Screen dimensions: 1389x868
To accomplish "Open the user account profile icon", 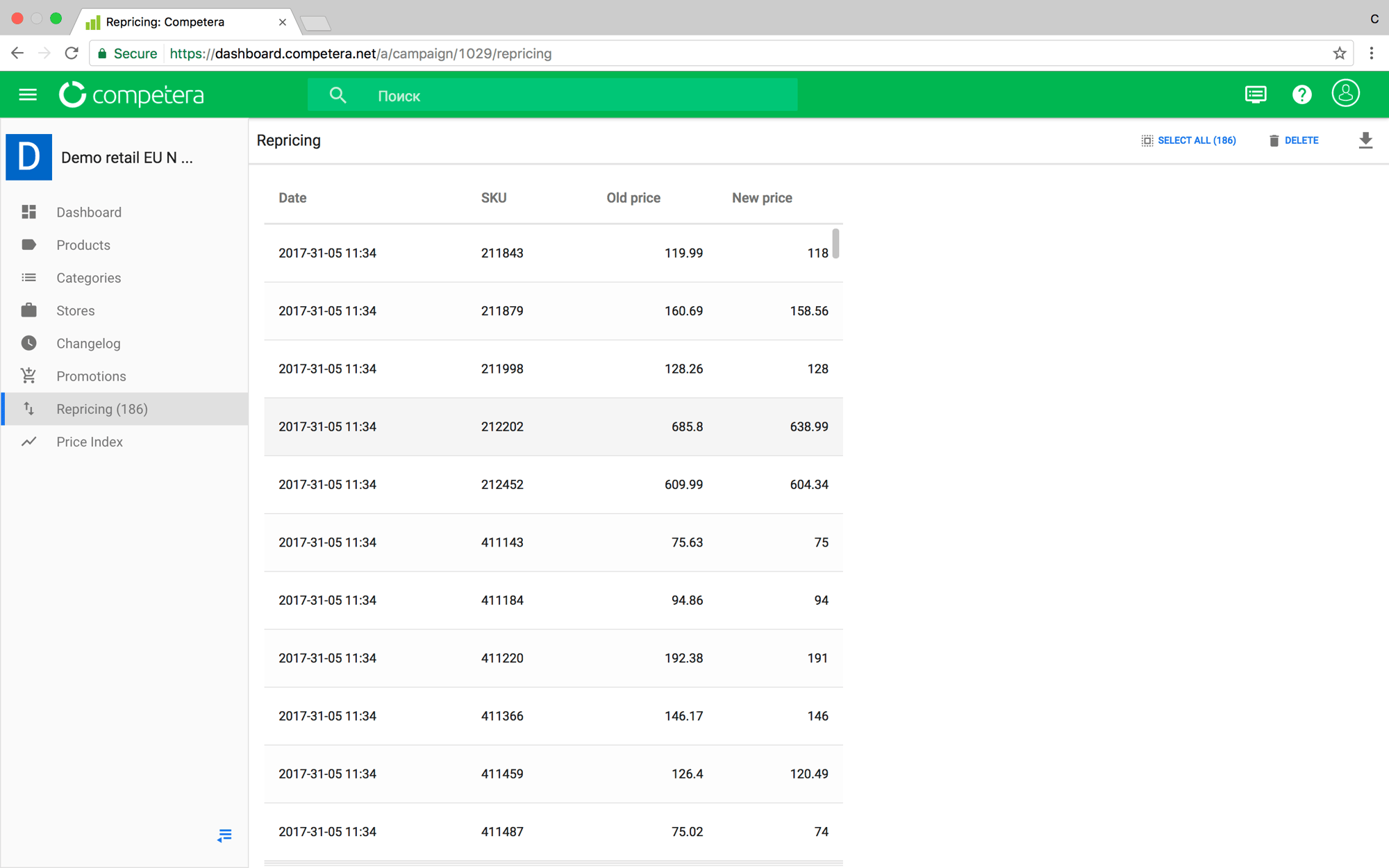I will pyautogui.click(x=1345, y=94).
